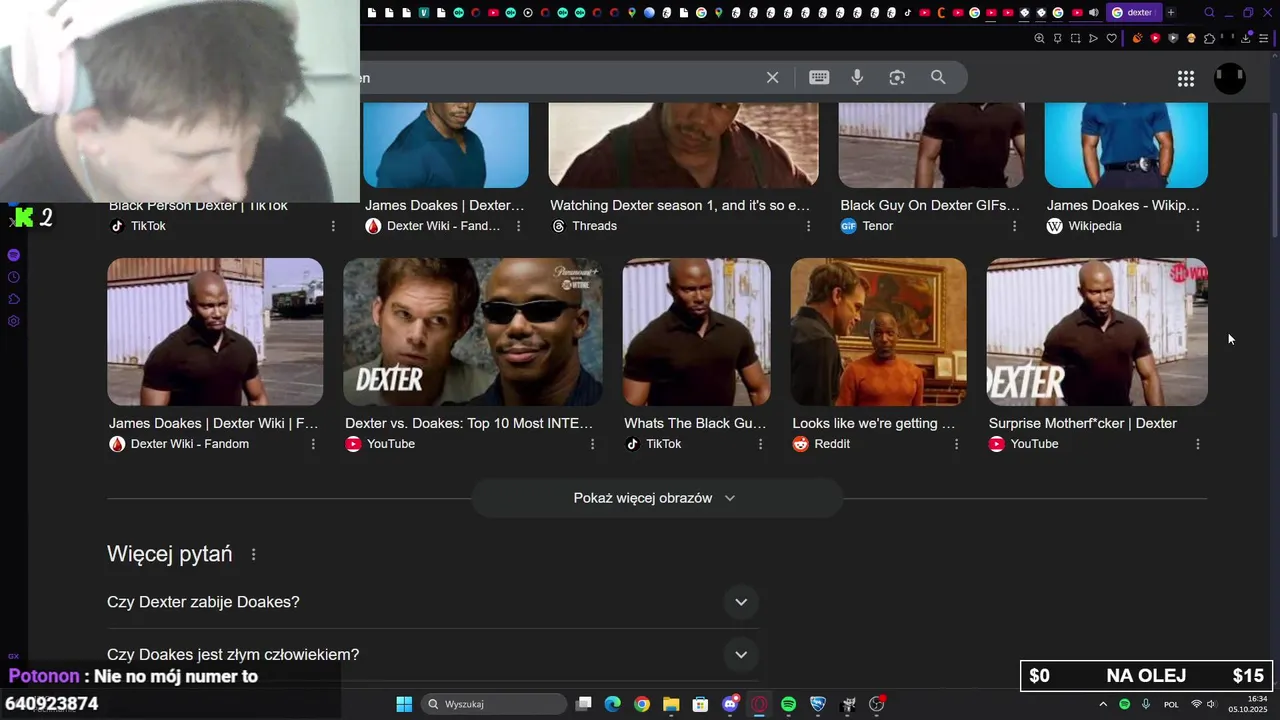Open 'Surprise Motherf*cker | Dexter' link
The height and width of the screenshot is (720, 1280).
click(1083, 423)
